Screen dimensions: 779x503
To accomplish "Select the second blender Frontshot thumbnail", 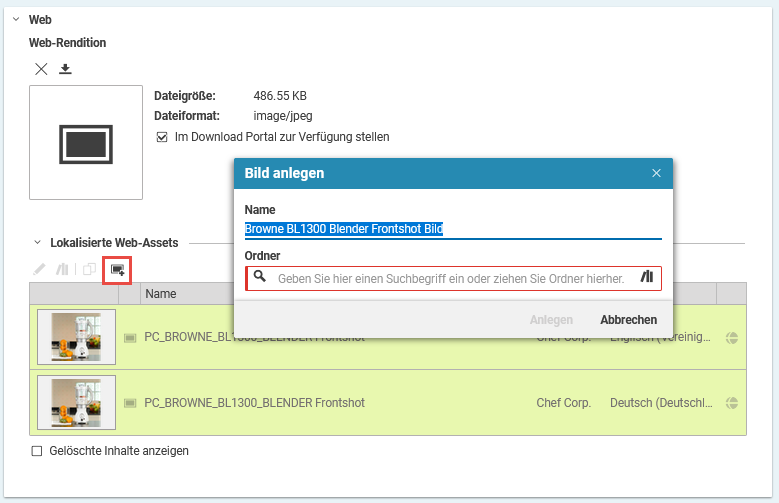I will (76, 403).
